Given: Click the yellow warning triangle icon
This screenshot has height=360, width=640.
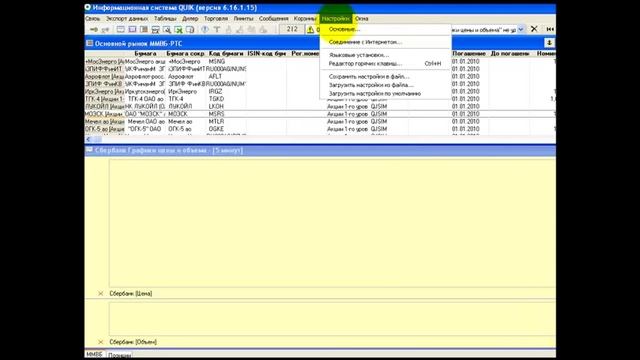Looking at the screenshot, I should (311, 29).
